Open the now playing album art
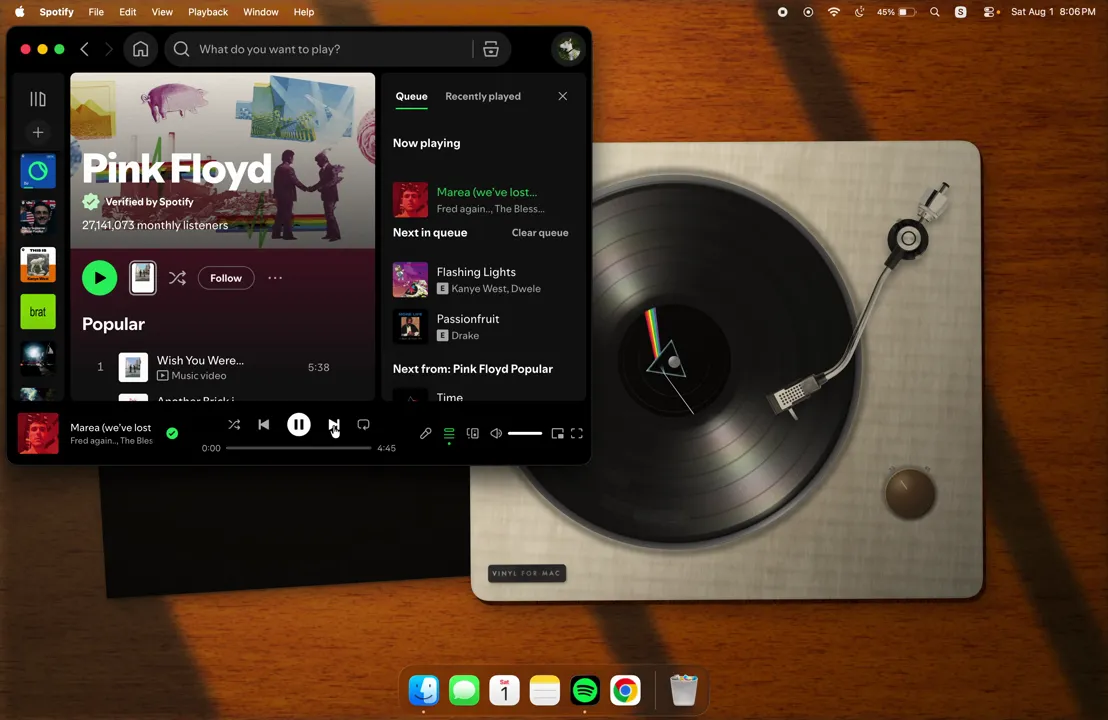 click(x=38, y=433)
